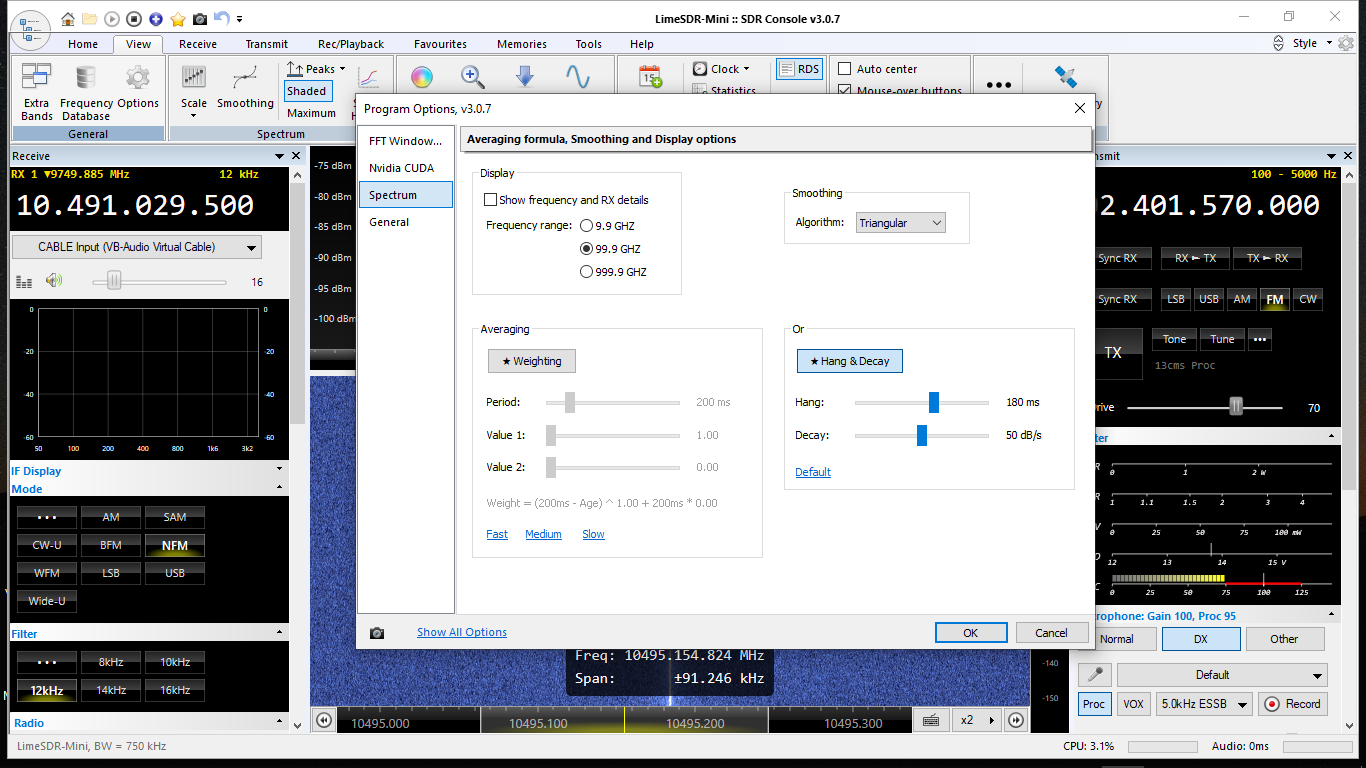Click the Weighting averaging button
Screen dimensions: 1366x768
click(x=532, y=361)
